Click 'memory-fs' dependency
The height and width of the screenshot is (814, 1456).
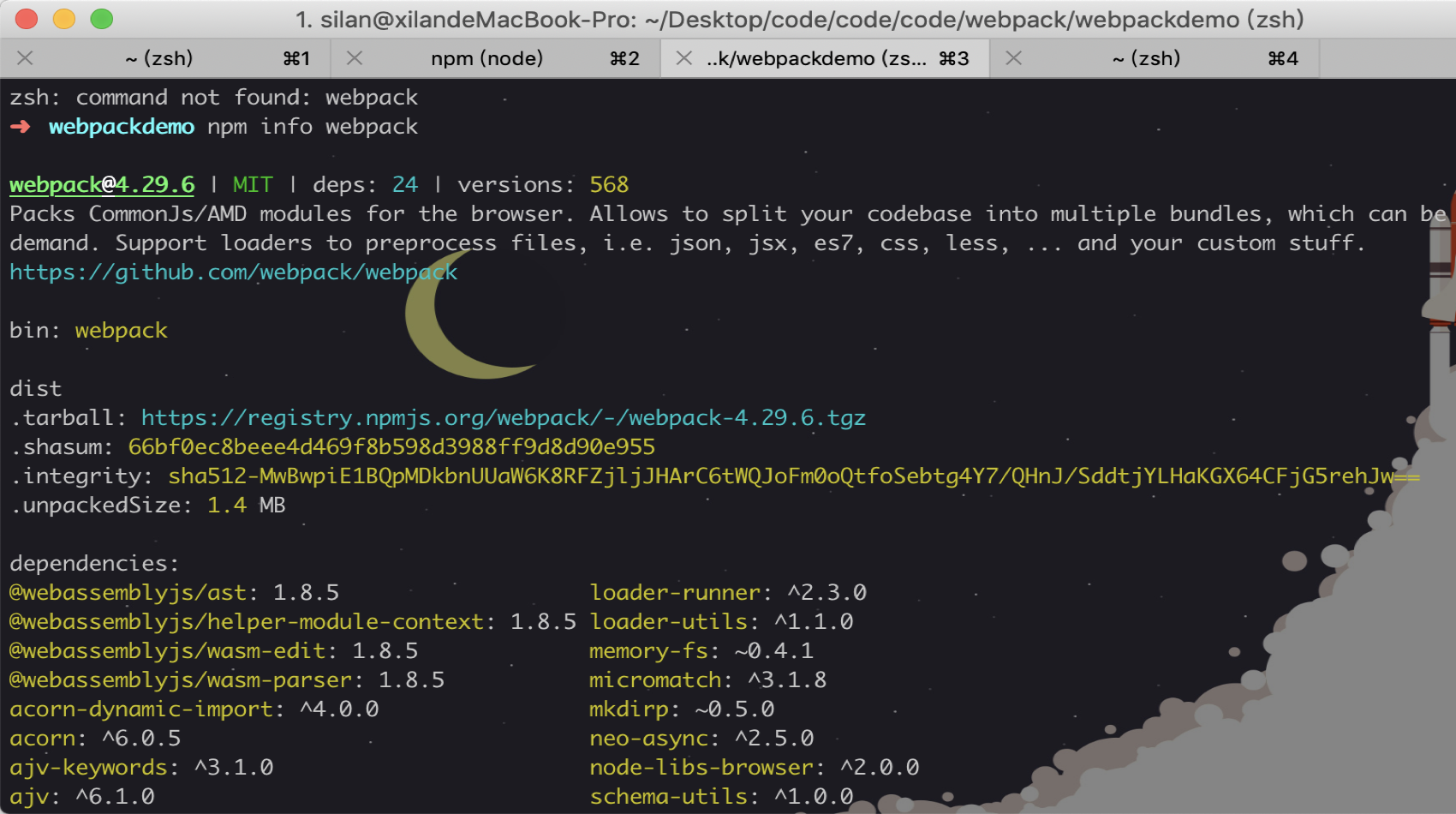pos(648,651)
